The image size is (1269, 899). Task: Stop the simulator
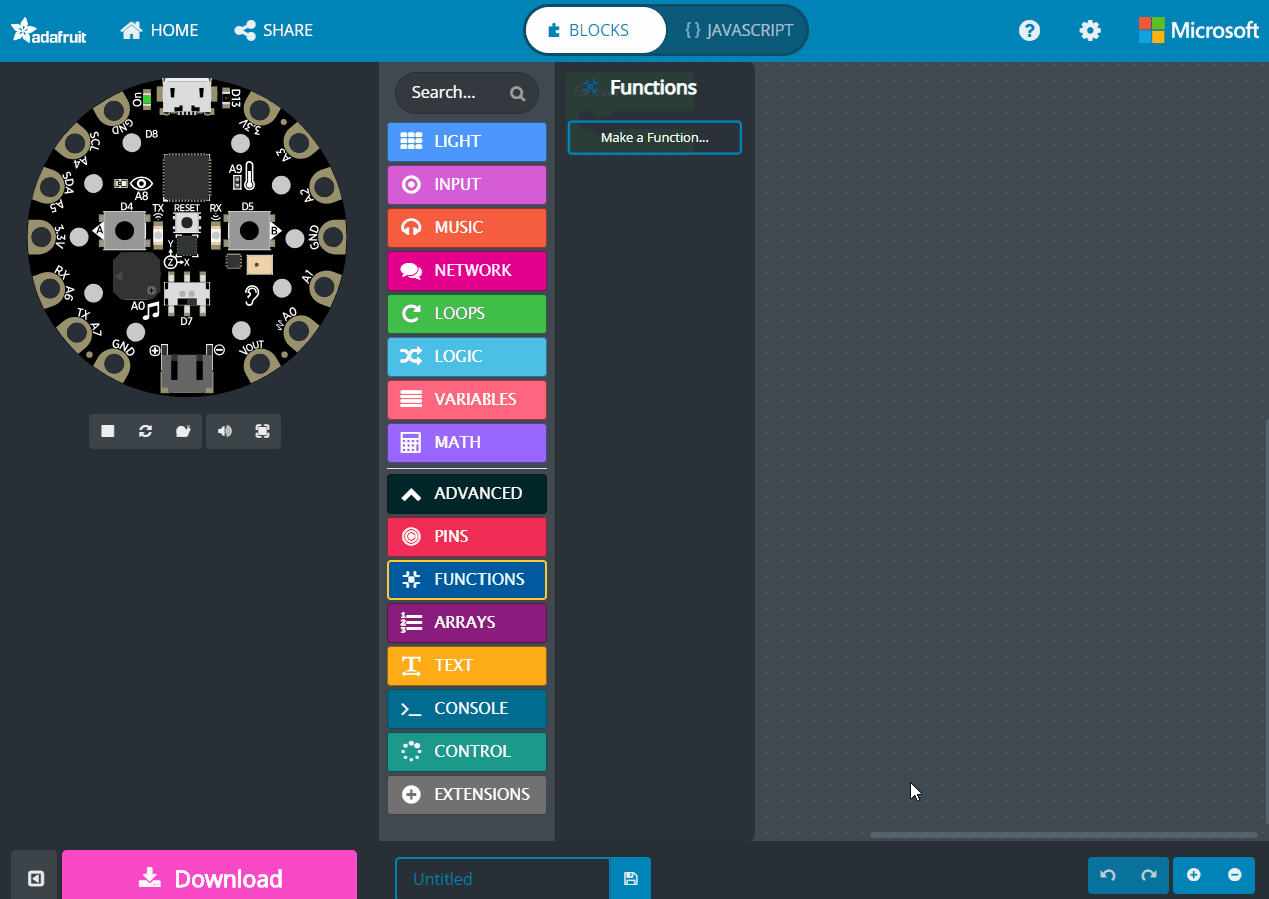pos(107,431)
